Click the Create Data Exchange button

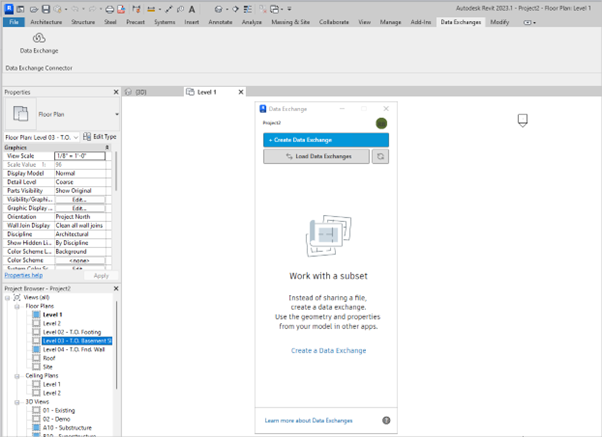[326, 140]
